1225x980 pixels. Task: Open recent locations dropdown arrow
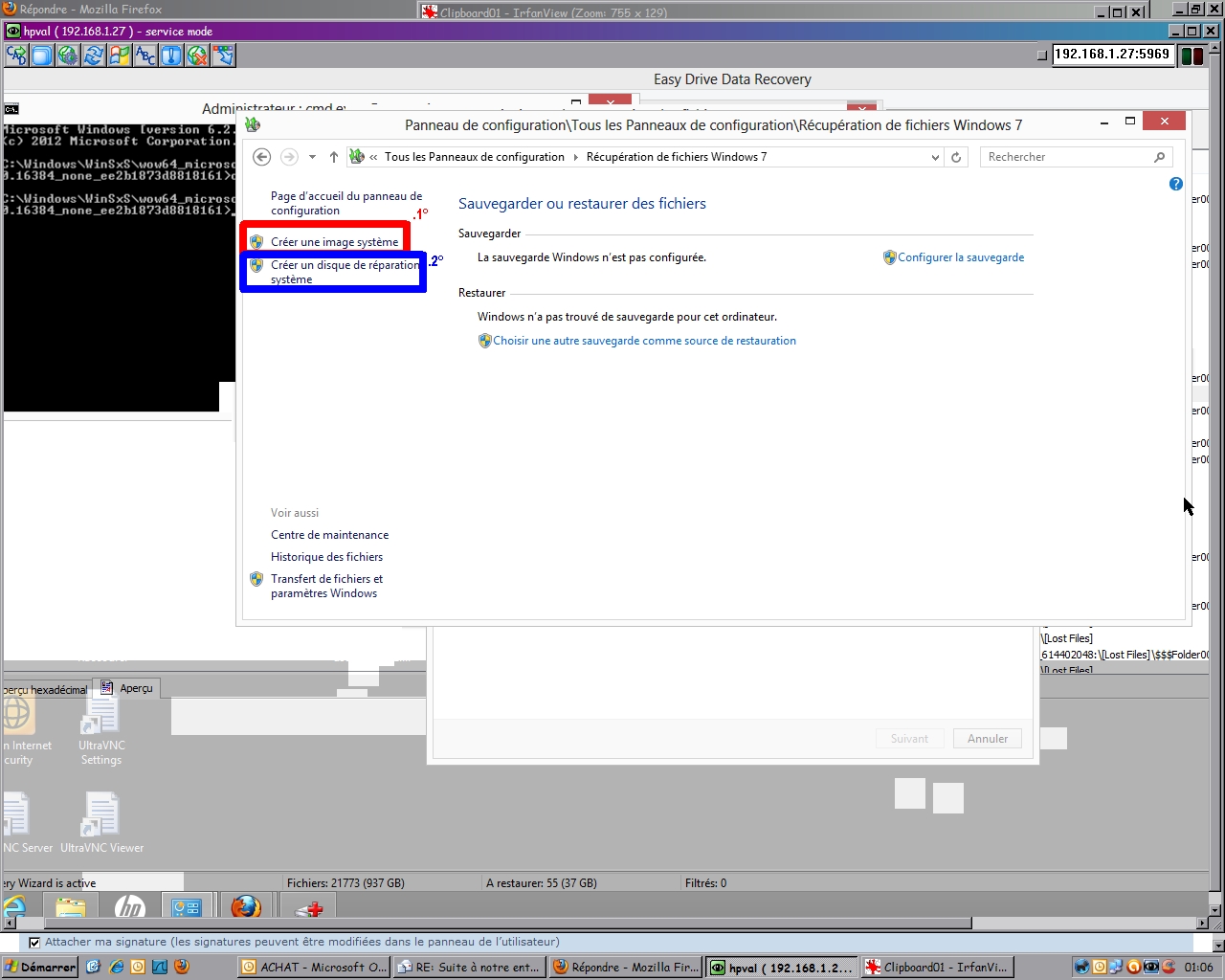(312, 157)
